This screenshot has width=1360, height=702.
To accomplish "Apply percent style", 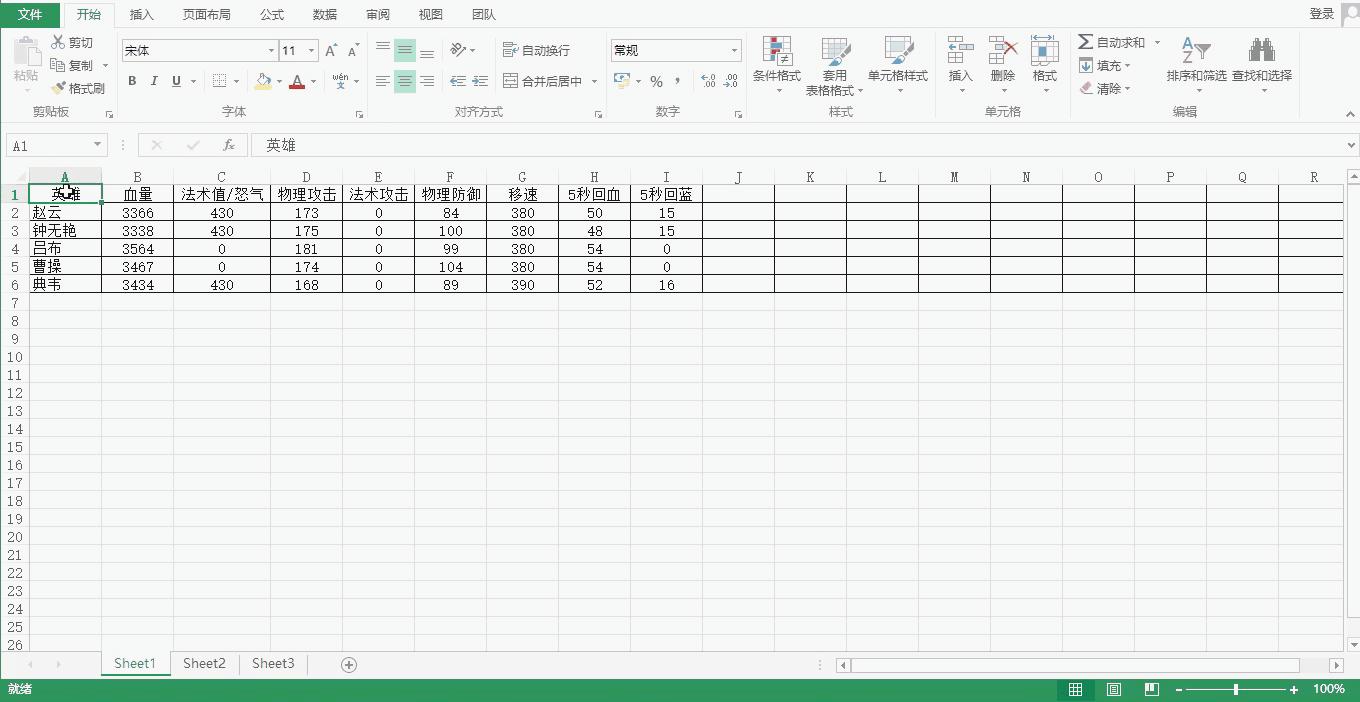I will point(656,81).
